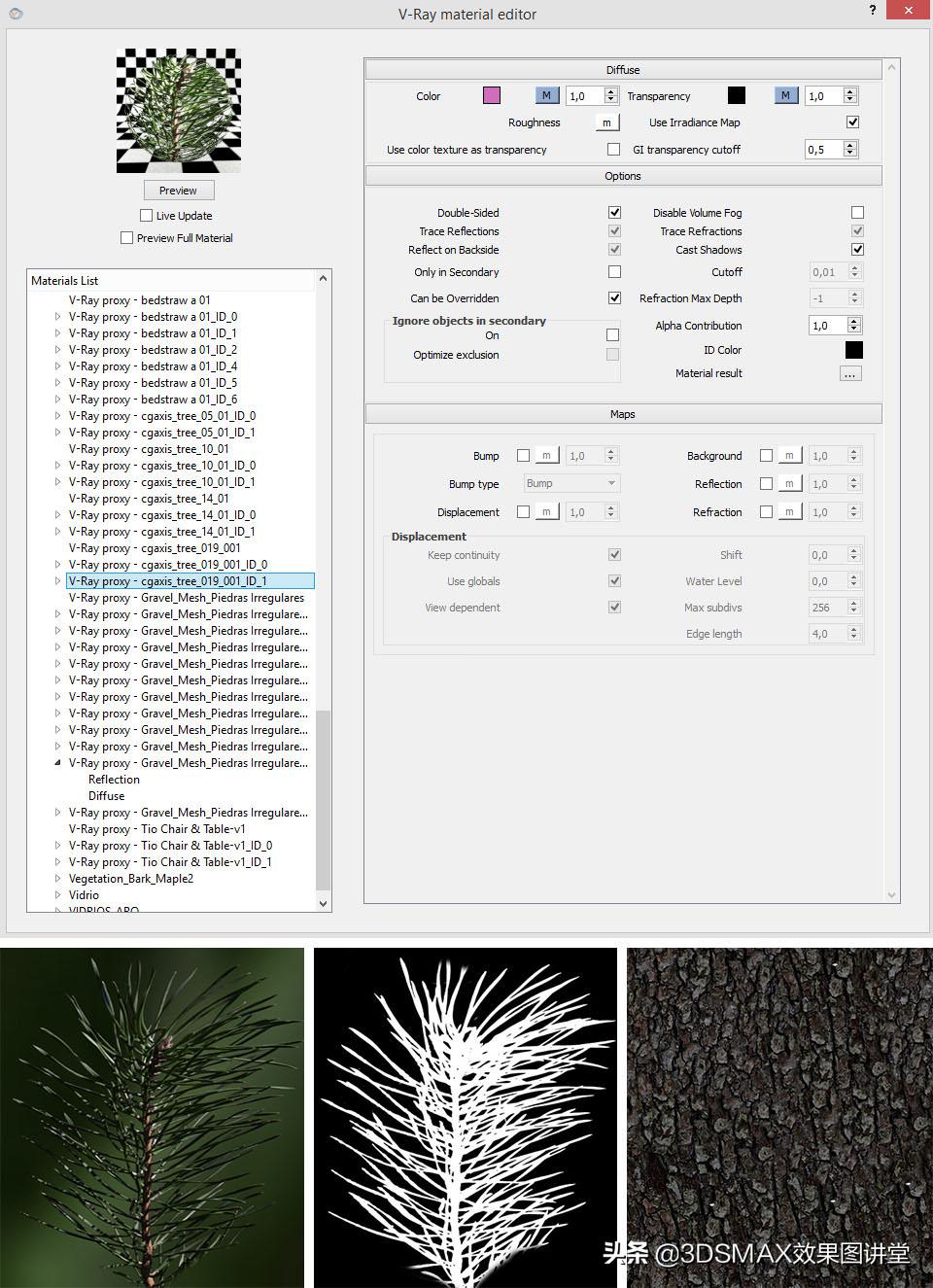Click the Transparency texture map M button
The image size is (933, 1288).
(x=786, y=95)
